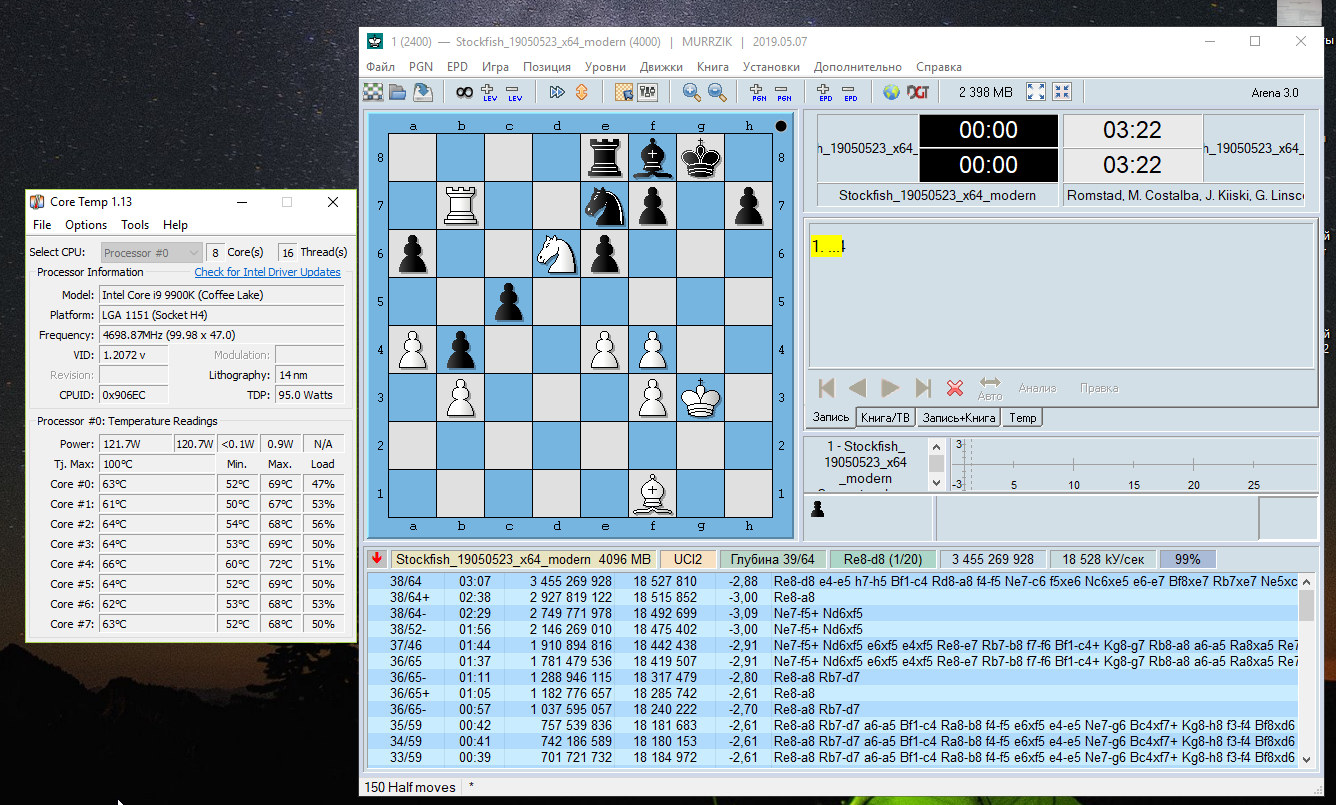1336x805 pixels.
Task: Click the plus EPD toolbar icon
Action: (x=826, y=92)
